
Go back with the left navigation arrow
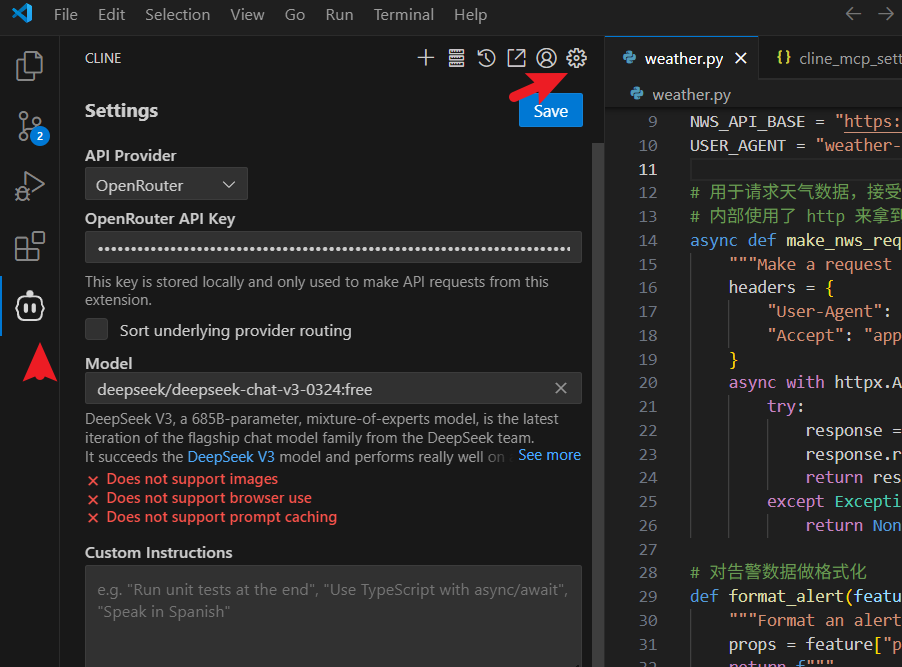(853, 14)
